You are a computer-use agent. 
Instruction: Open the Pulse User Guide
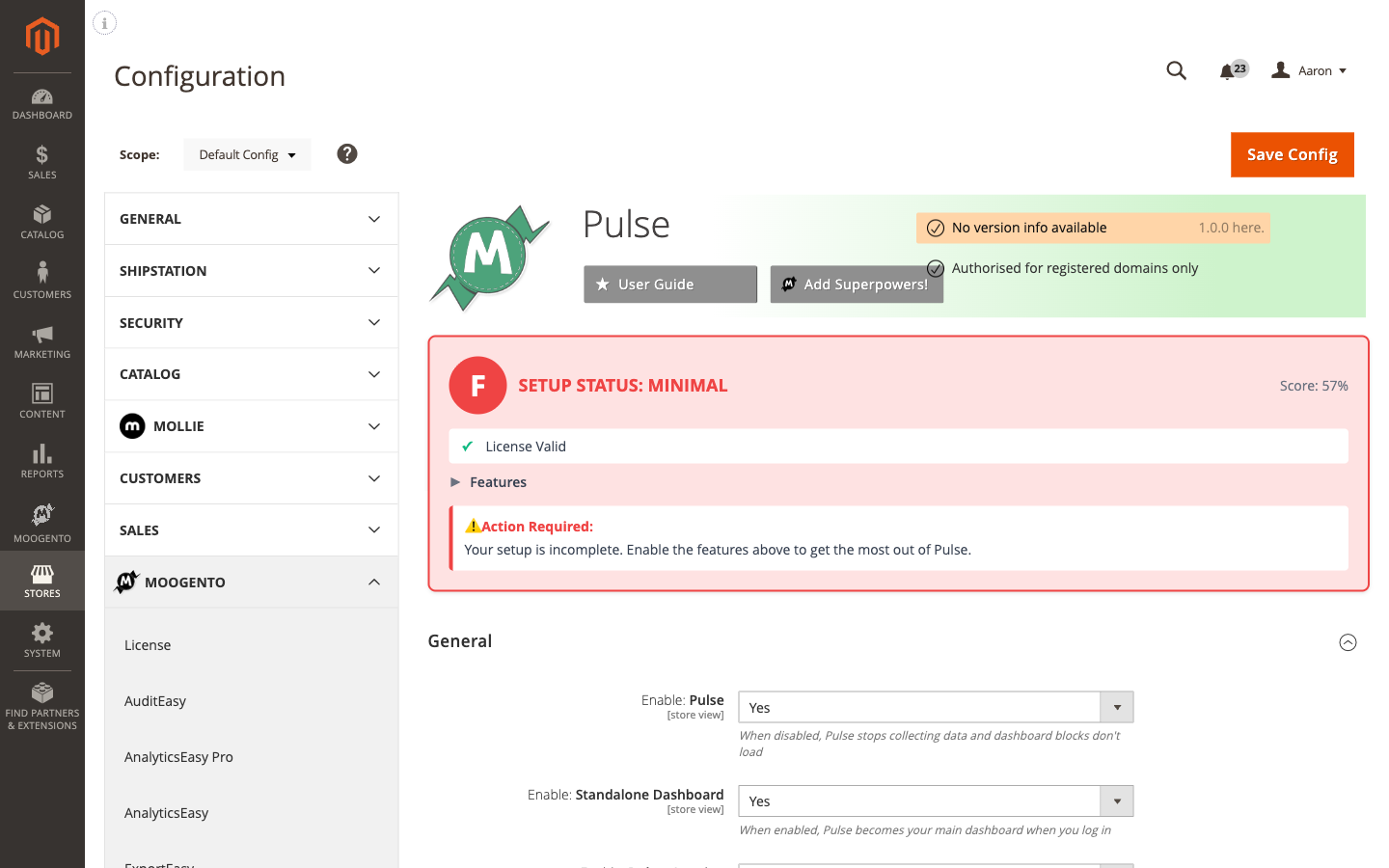tap(670, 285)
